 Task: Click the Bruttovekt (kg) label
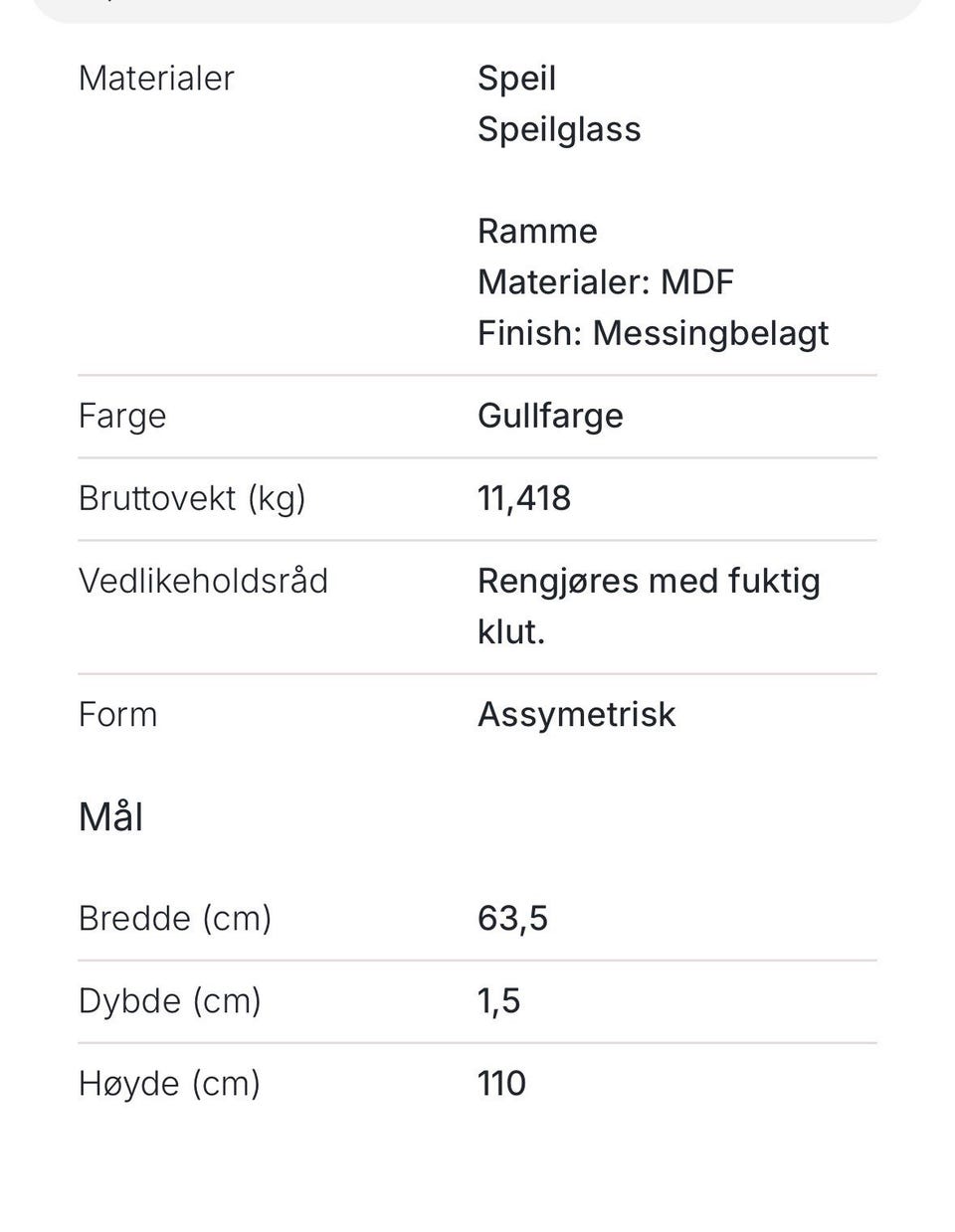click(192, 498)
